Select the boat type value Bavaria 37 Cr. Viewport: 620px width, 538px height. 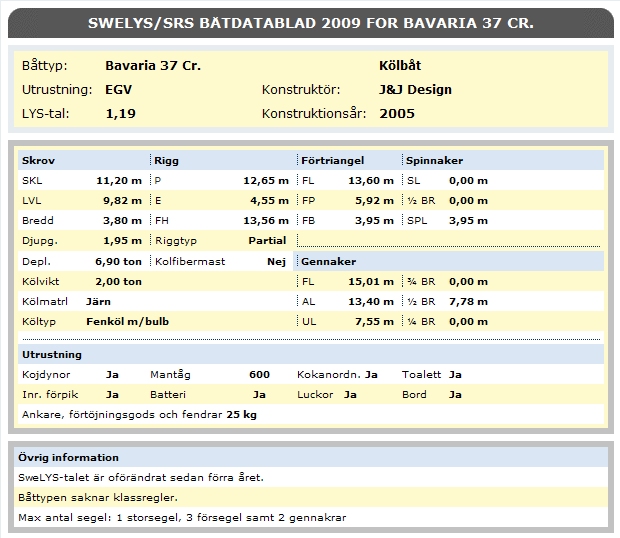153,66
